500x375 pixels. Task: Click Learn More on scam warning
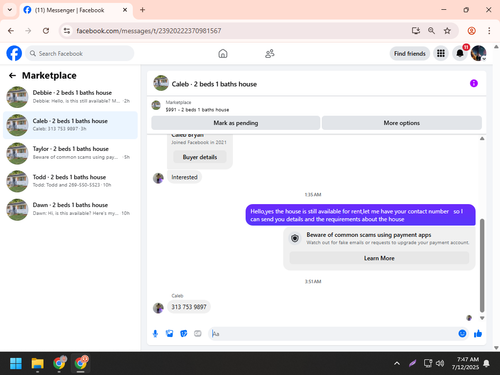pos(379,258)
